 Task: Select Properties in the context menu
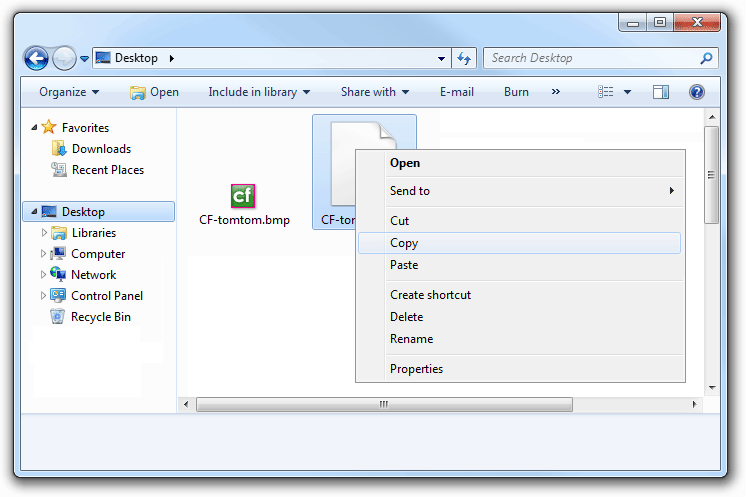[x=416, y=369]
